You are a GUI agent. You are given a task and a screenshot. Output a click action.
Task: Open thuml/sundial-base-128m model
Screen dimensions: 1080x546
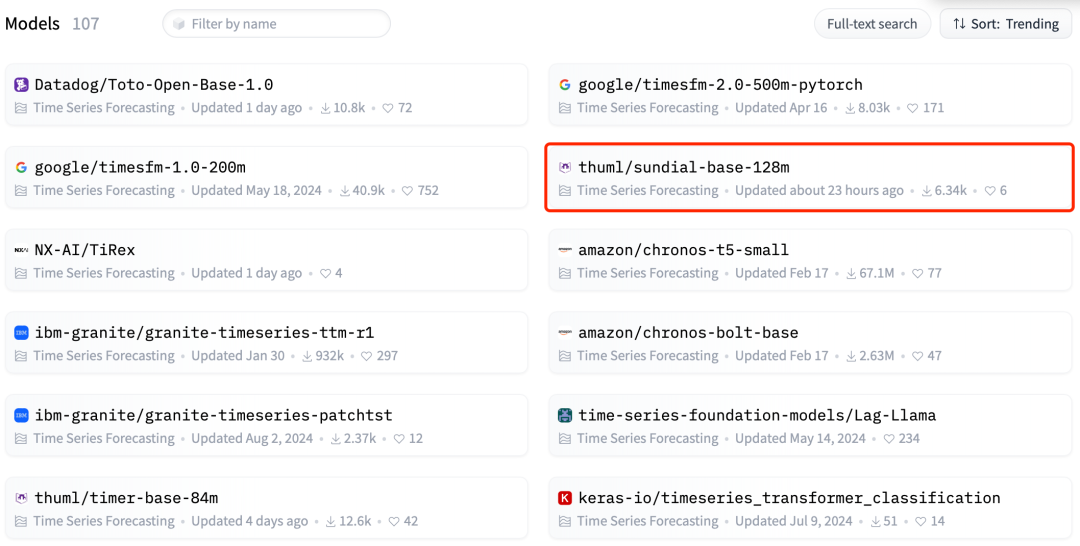pyautogui.click(x=810, y=178)
